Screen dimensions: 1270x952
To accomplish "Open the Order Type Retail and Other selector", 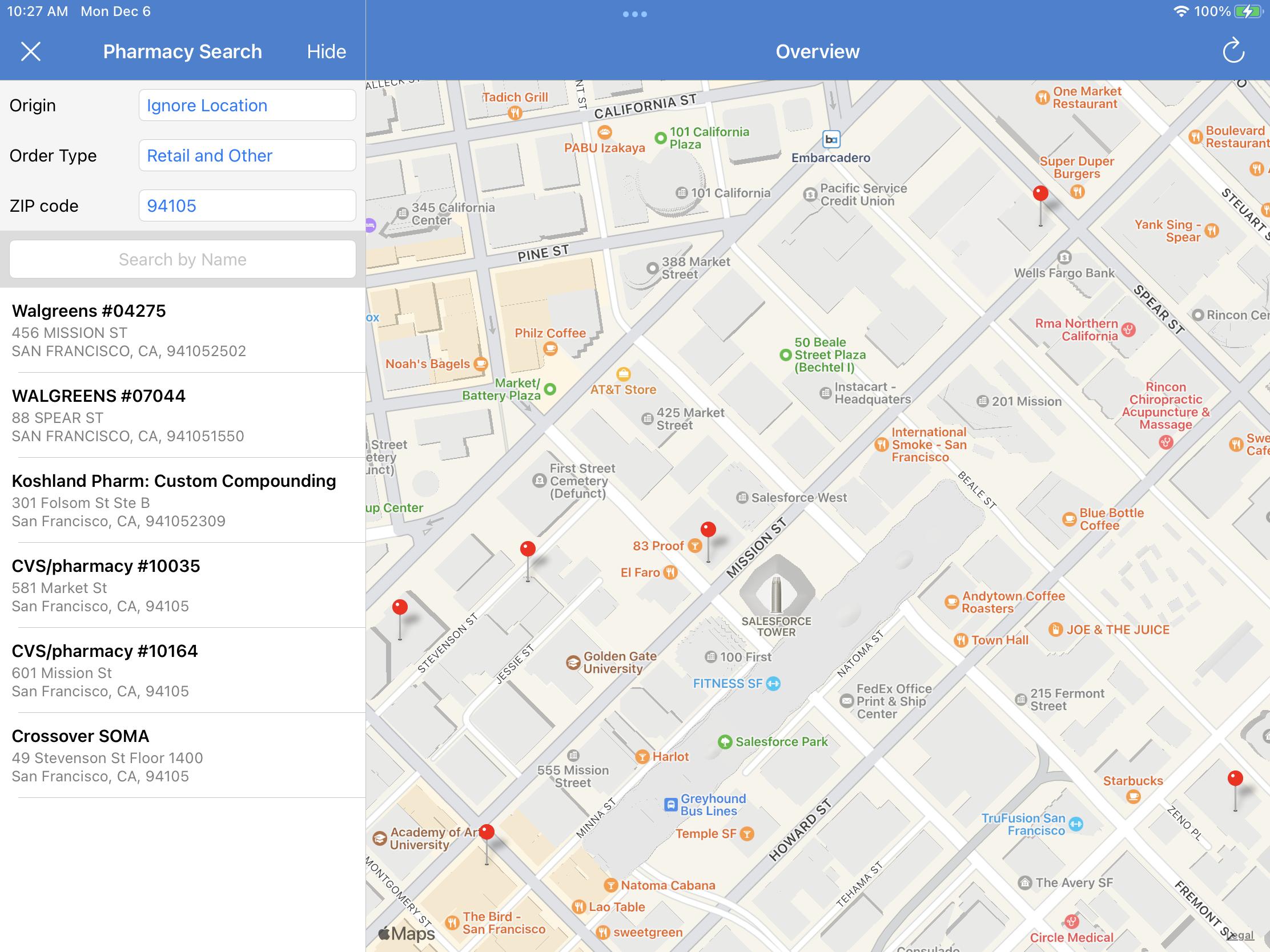I will click(247, 155).
